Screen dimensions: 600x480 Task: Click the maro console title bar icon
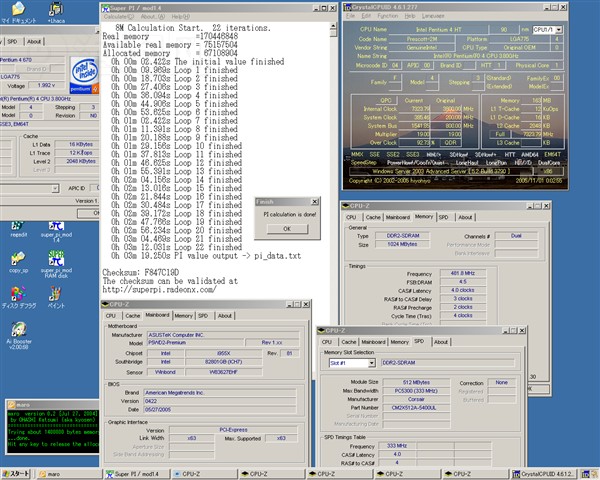click(11, 405)
